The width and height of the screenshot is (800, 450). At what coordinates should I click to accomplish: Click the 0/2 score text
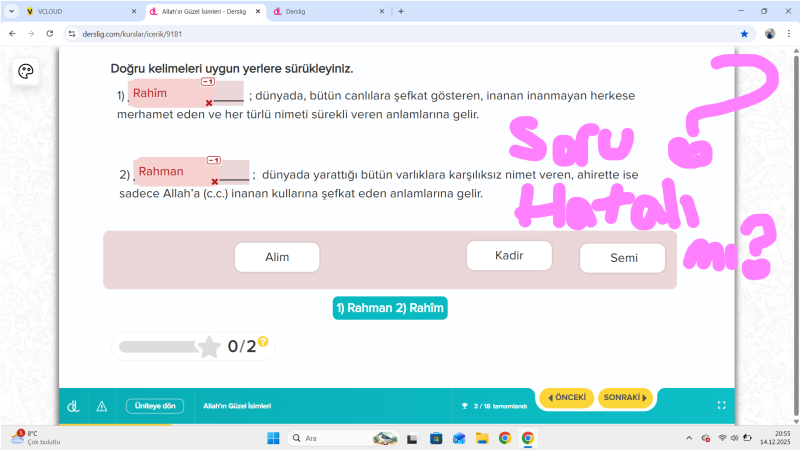coord(242,347)
